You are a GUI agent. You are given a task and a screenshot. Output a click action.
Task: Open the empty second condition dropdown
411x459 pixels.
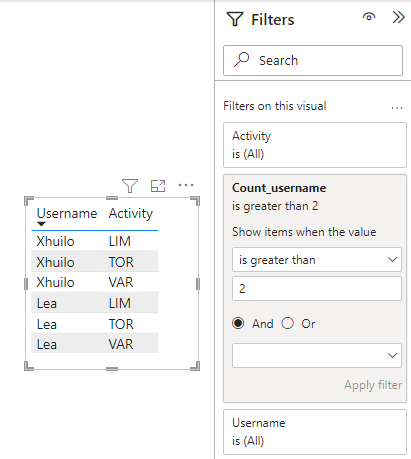tap(317, 355)
